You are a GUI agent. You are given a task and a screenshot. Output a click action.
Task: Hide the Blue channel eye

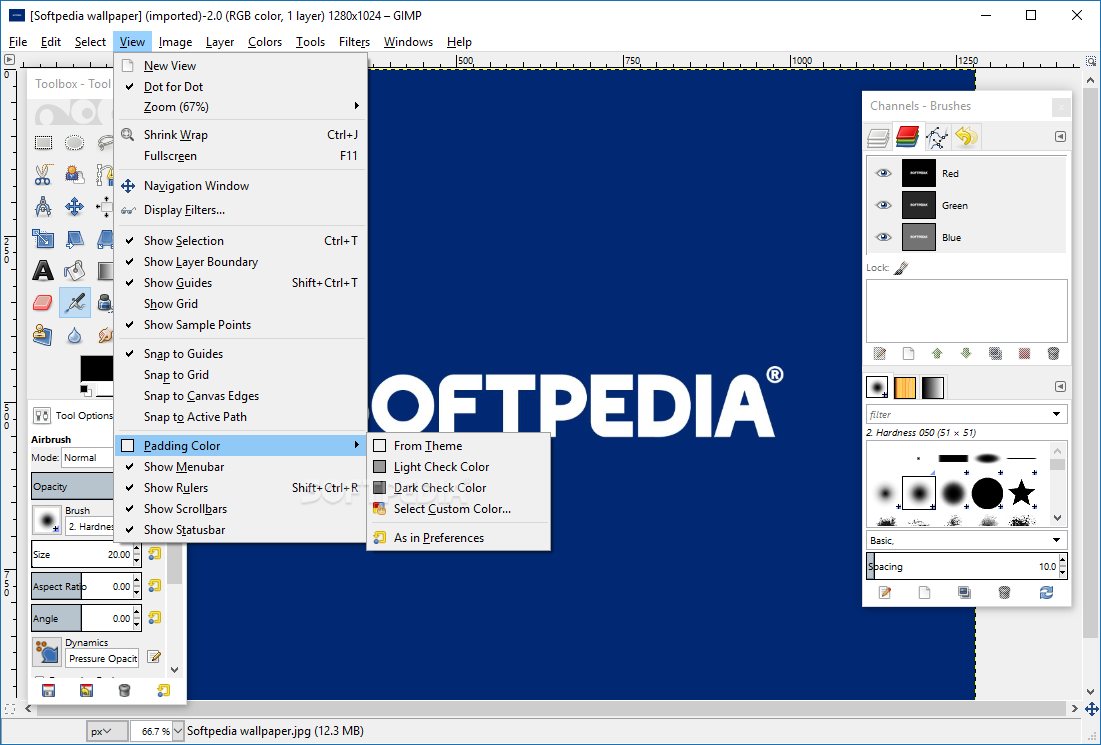(x=883, y=237)
